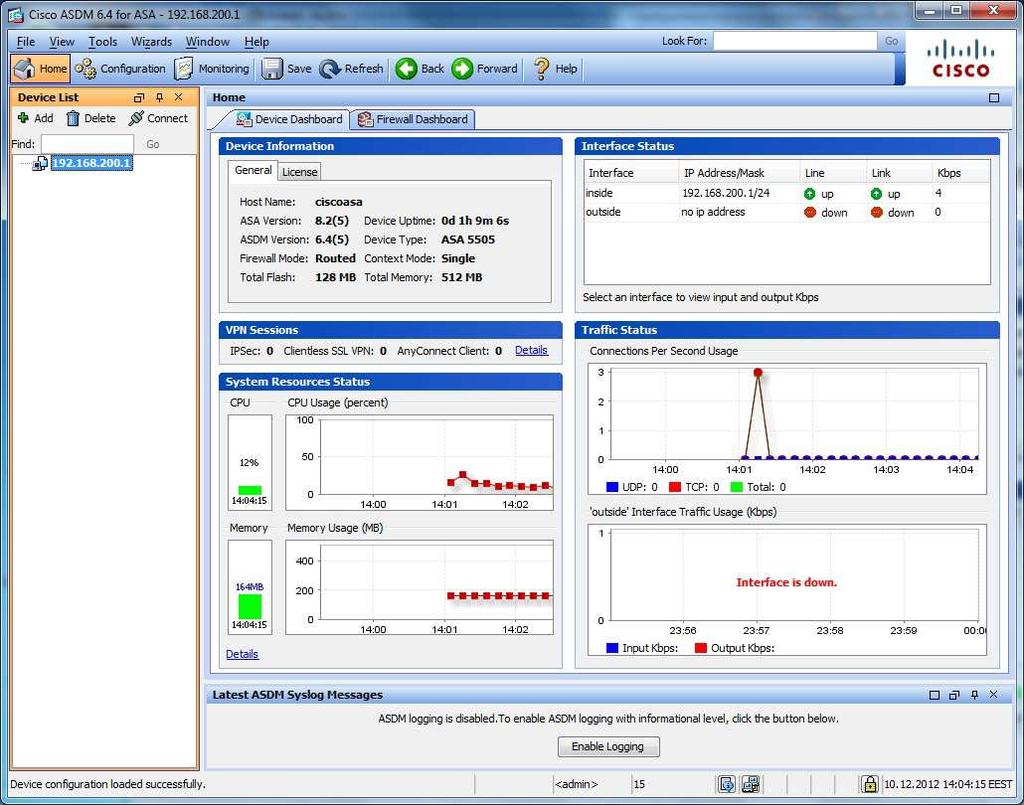The height and width of the screenshot is (805, 1024).
Task: Open the File menu
Action: [26, 42]
